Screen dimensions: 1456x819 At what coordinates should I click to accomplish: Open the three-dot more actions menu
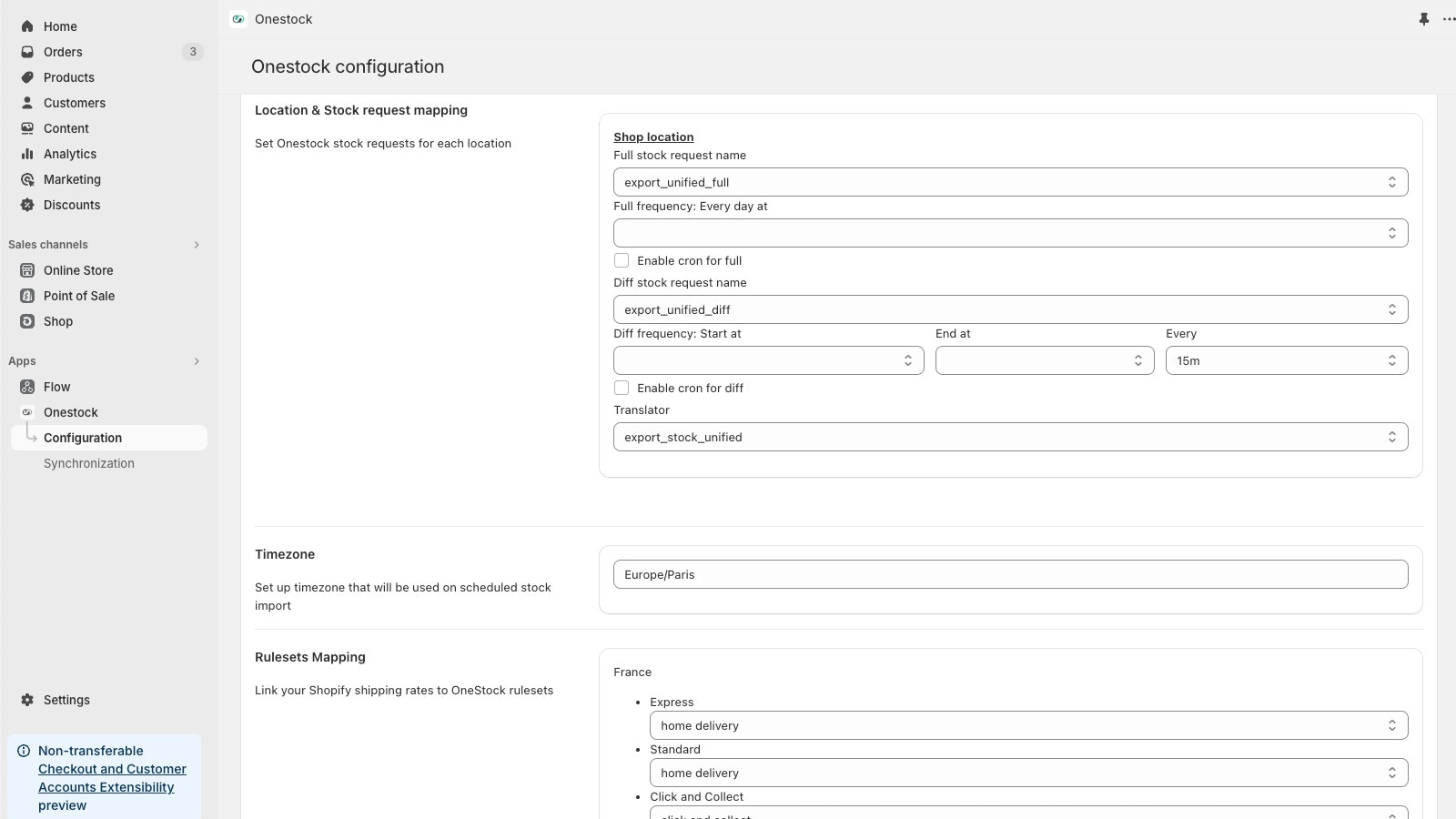tap(1449, 19)
